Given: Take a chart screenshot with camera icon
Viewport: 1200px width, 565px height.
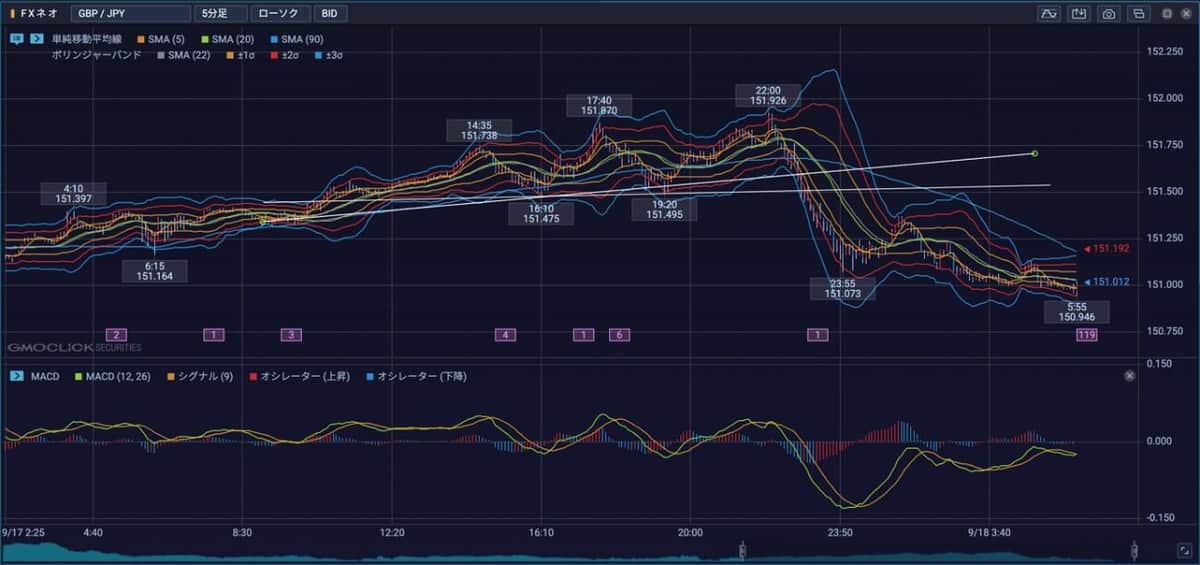Looking at the screenshot, I should pos(1108,14).
